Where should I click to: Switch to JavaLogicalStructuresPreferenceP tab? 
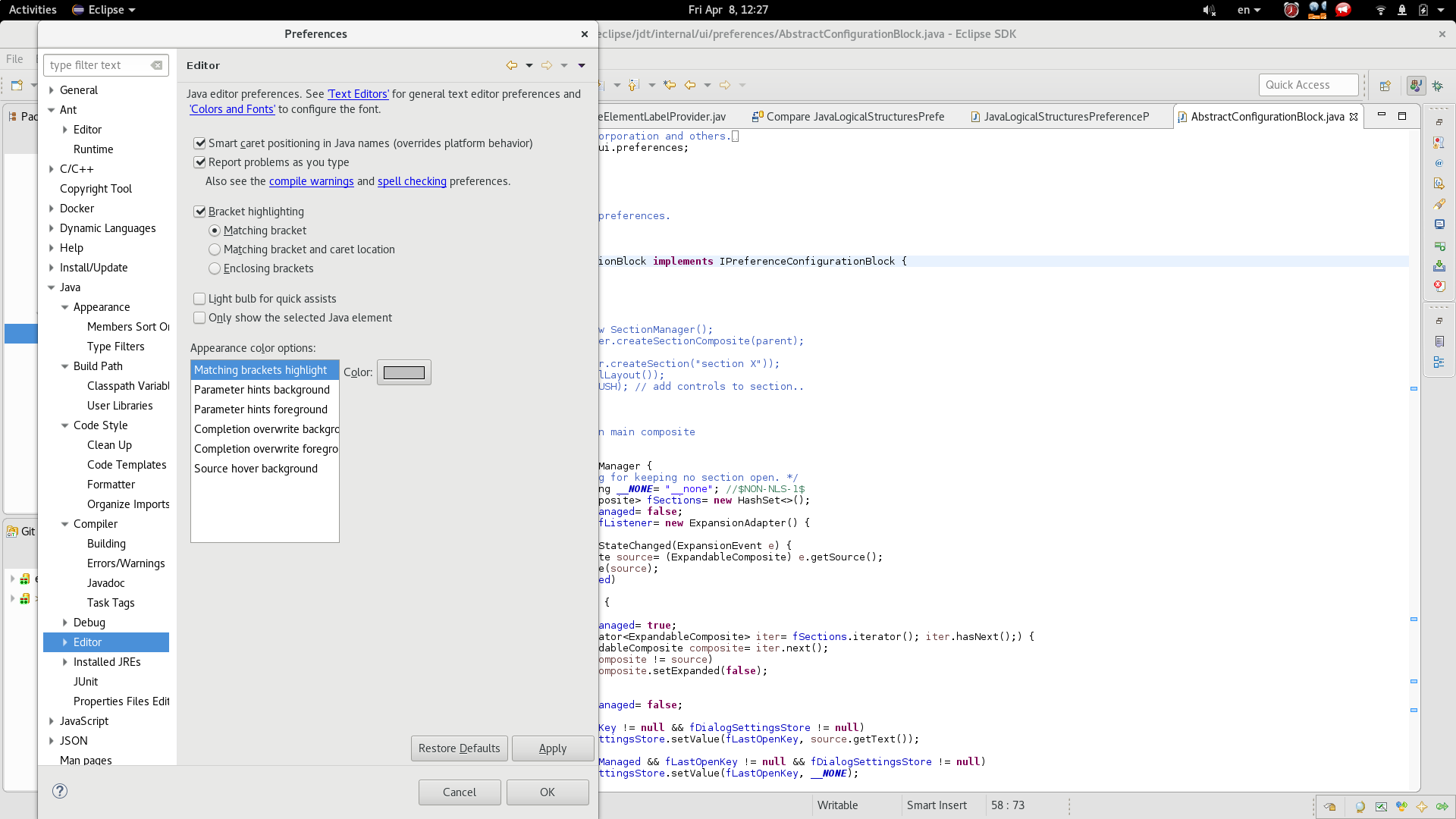point(1060,117)
